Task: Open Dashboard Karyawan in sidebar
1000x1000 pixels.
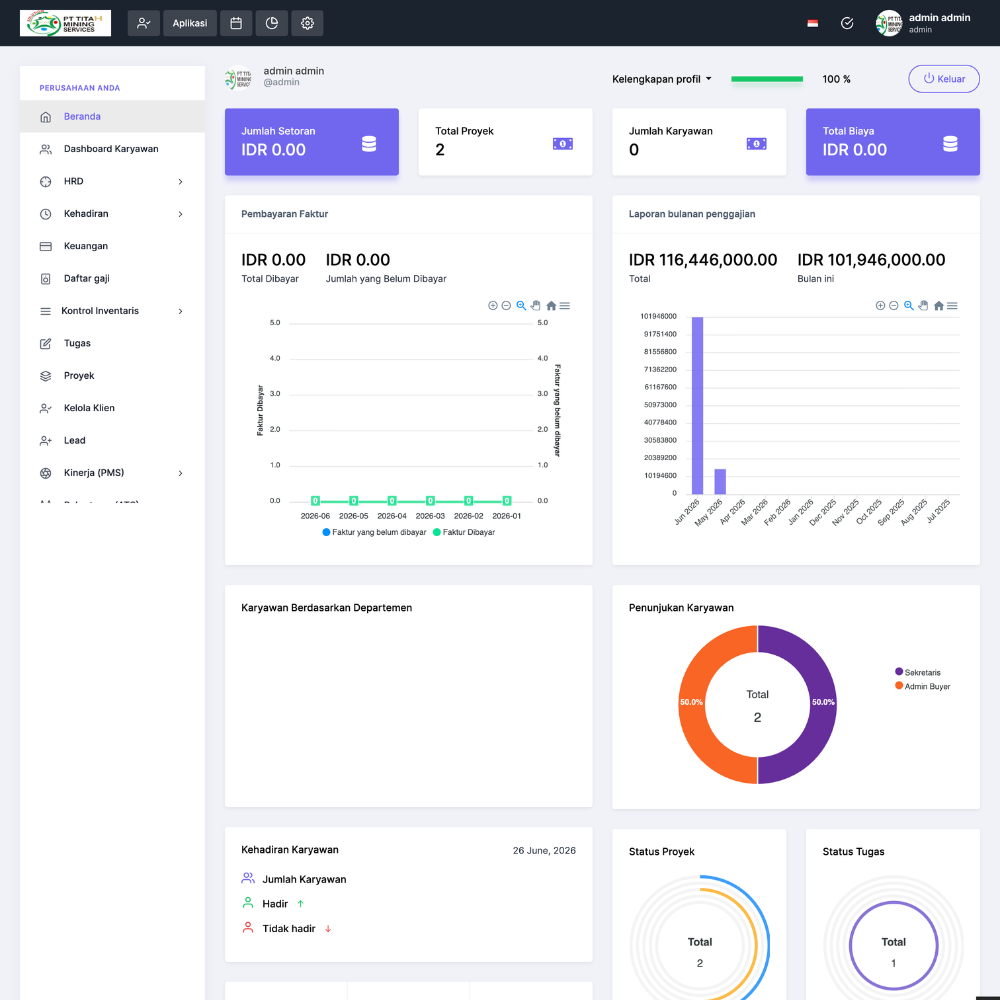Action: [112, 149]
